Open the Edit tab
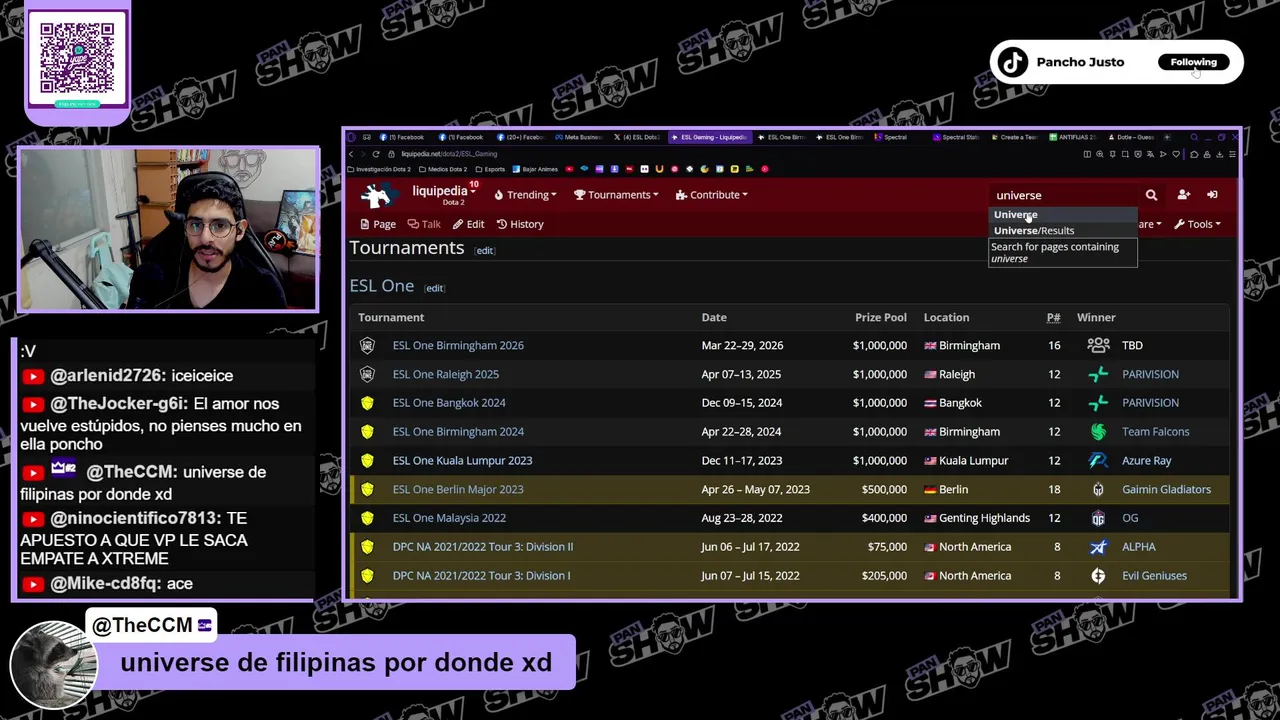 468,224
